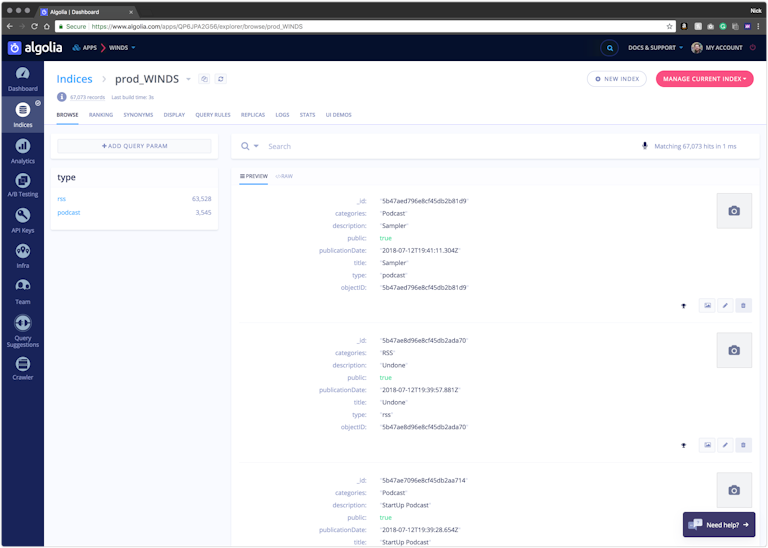This screenshot has width=768, height=548.
Task: Click image icon on the Sampler record
Action: pyautogui.click(x=707, y=306)
